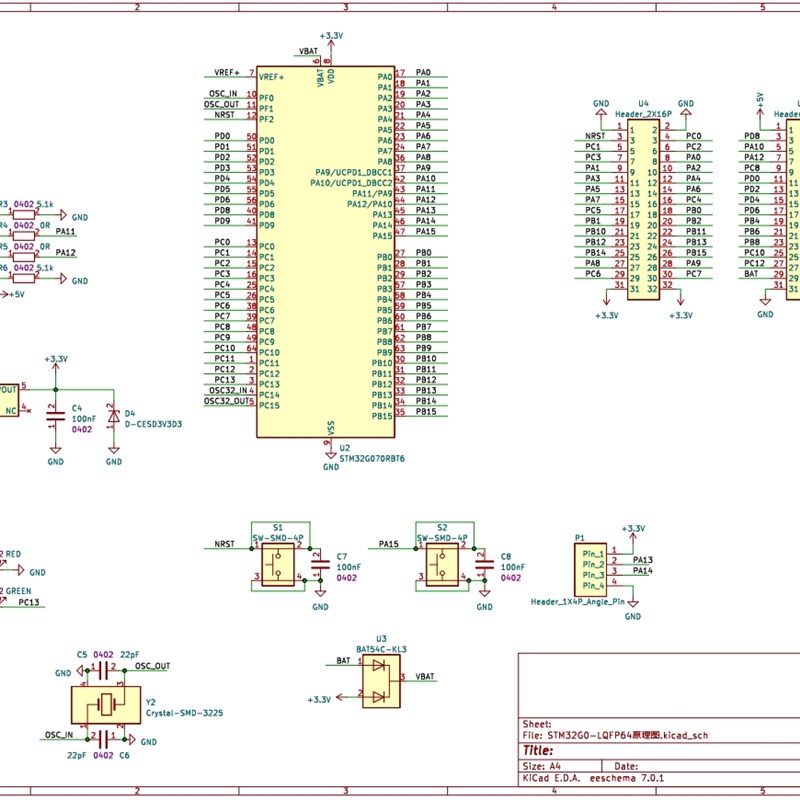The image size is (800, 800).
Task: Click the PA11/PA9 pin name
Action: (372, 193)
